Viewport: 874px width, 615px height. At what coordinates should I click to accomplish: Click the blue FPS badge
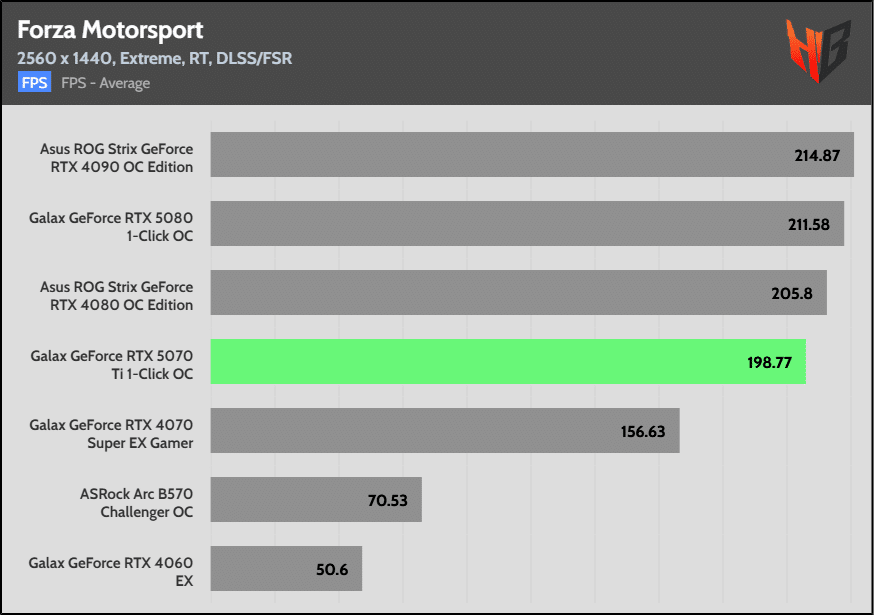[35, 83]
